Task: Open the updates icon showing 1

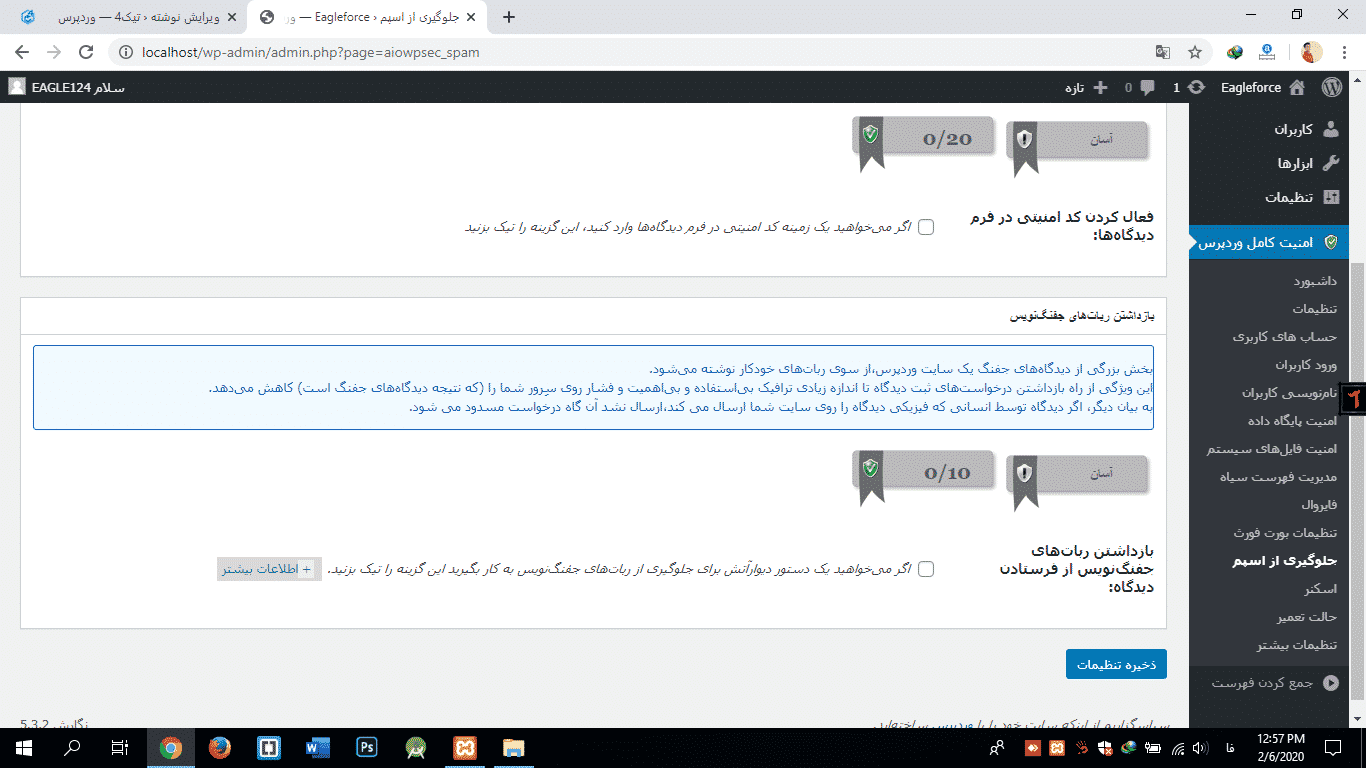Action: coord(1188,87)
